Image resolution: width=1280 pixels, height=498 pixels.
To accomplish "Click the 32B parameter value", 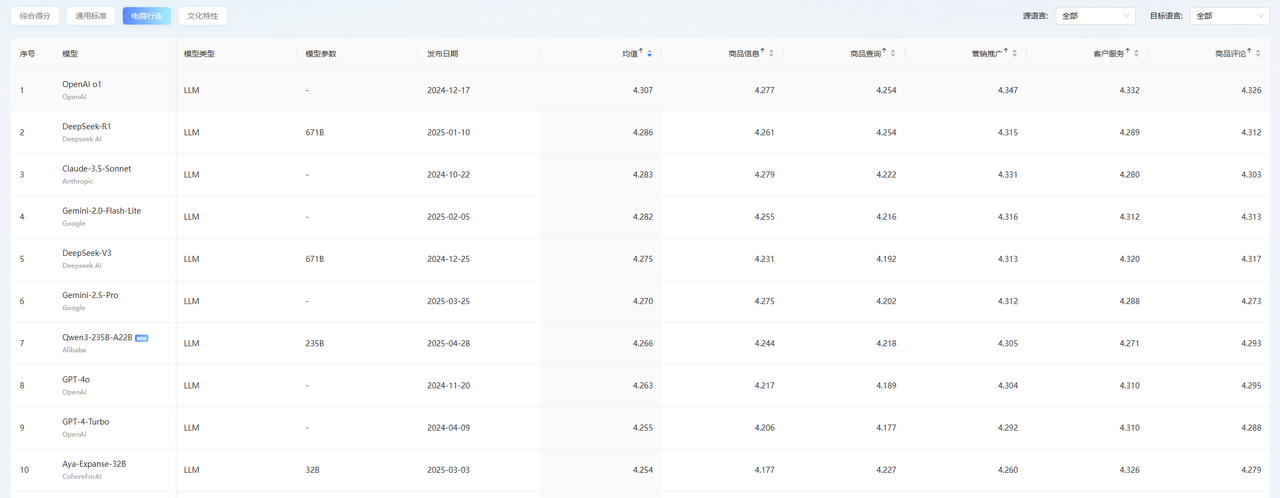I will pyautogui.click(x=313, y=469).
